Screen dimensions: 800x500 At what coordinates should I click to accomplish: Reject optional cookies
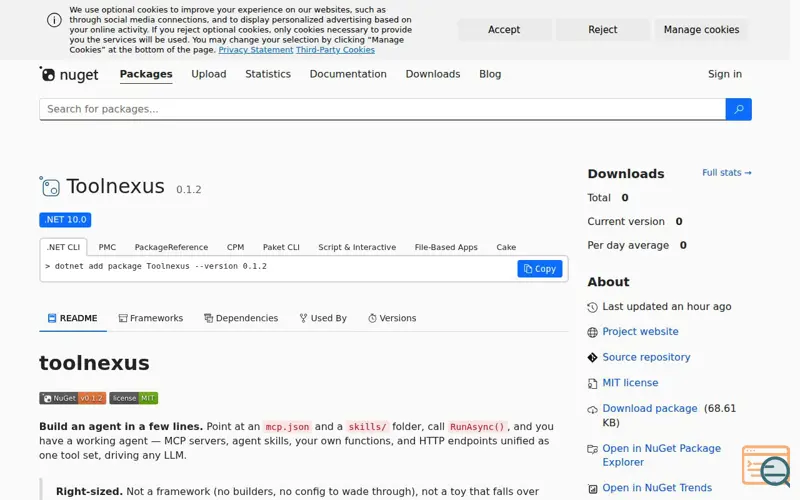tap(603, 30)
